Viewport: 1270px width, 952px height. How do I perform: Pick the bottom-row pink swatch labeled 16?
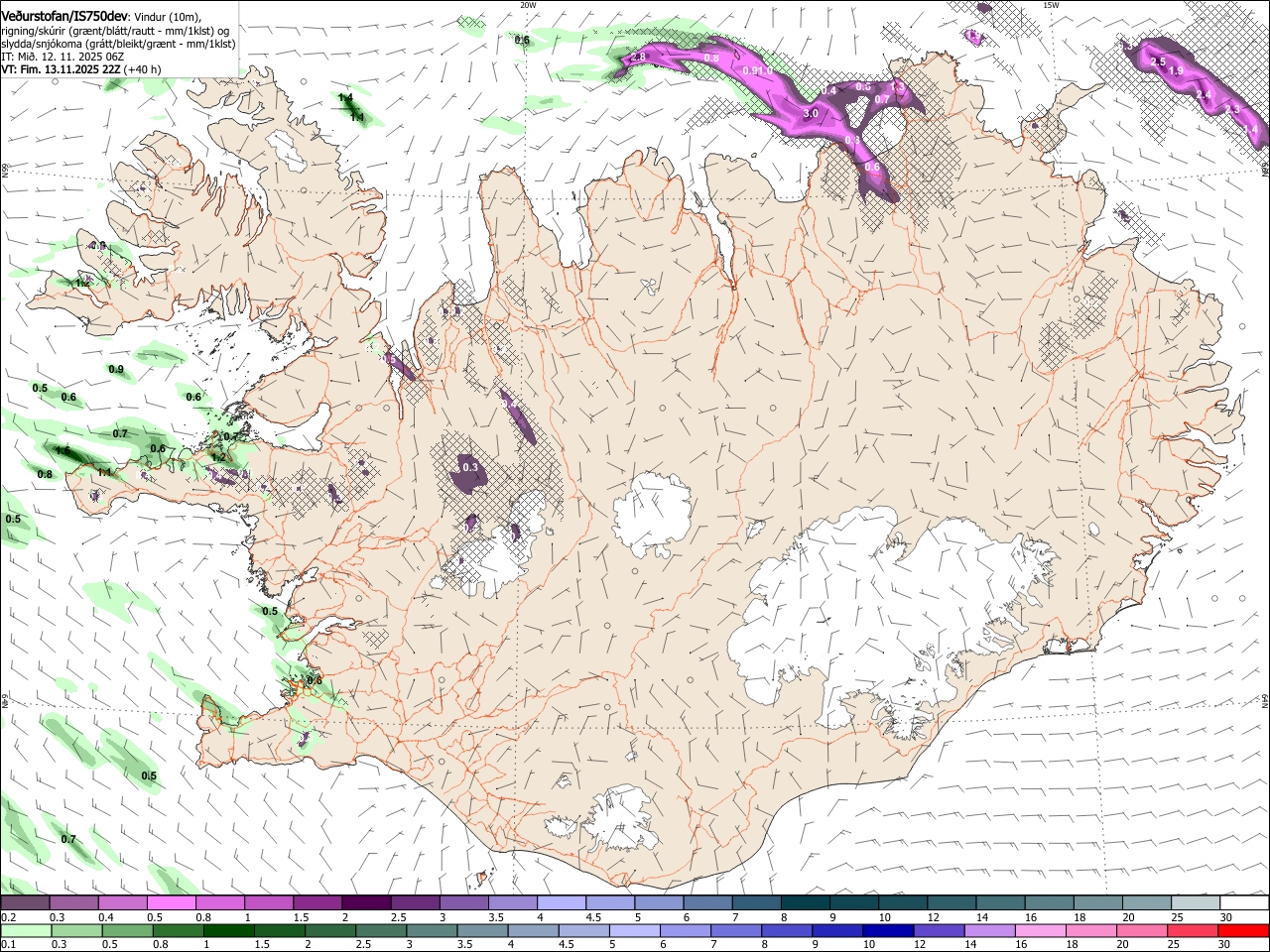tap(1039, 930)
